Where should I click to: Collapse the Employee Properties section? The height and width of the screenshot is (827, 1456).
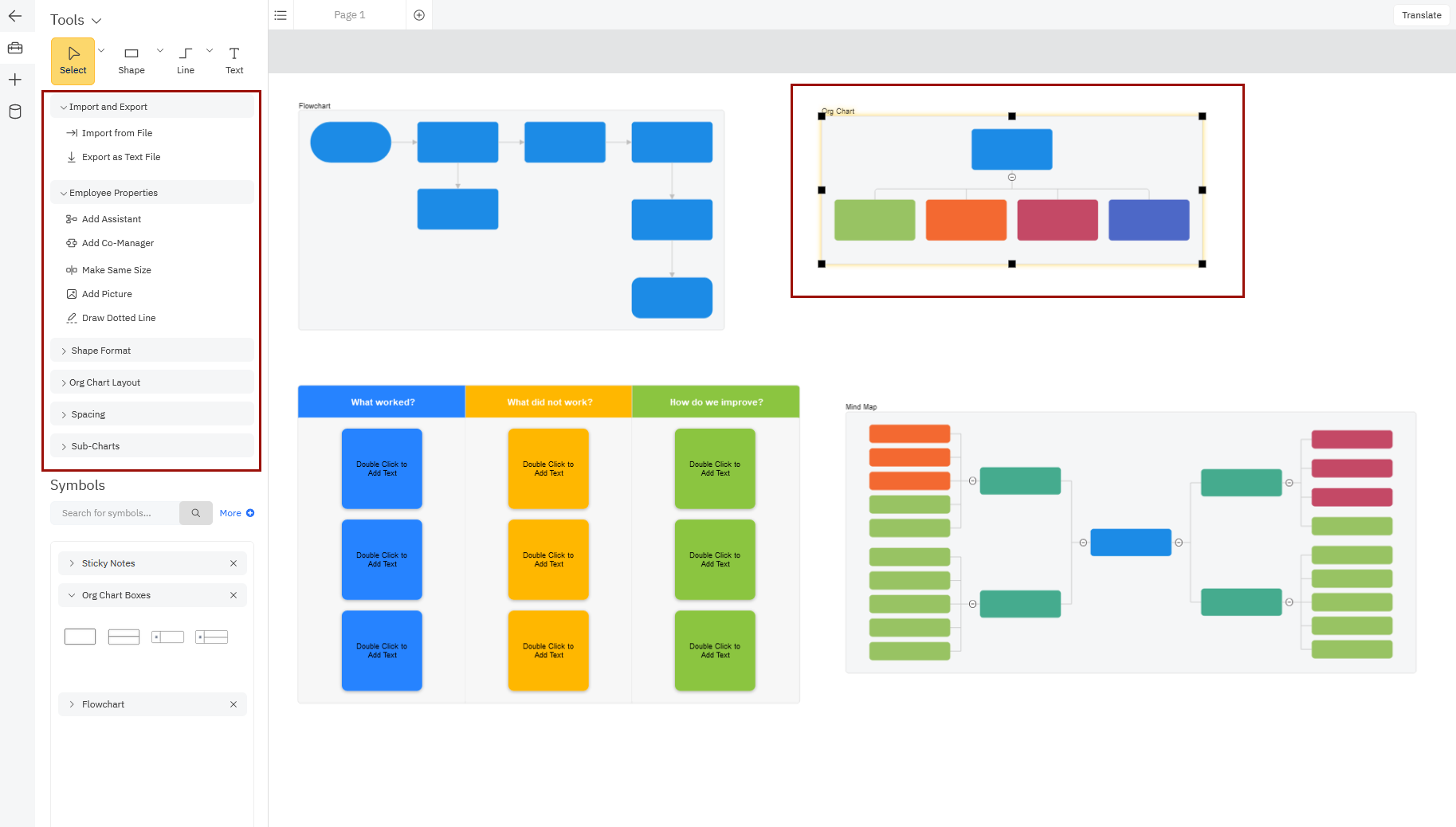(113, 193)
